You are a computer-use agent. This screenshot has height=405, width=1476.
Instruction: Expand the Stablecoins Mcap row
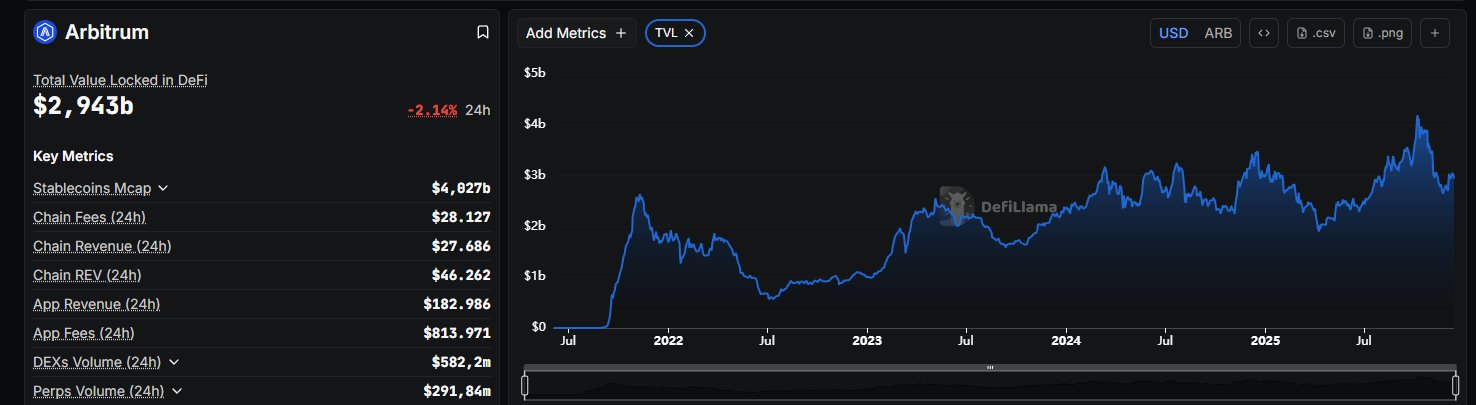pyautogui.click(x=163, y=188)
